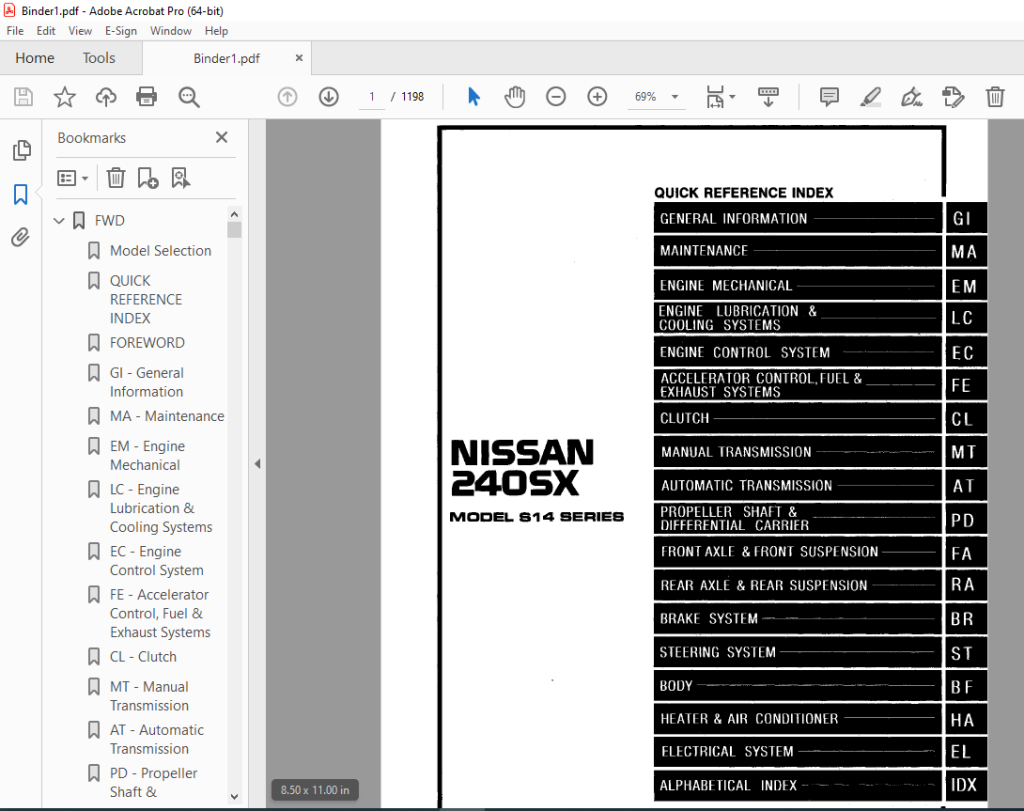Collapse the navigation pane with arrow
The height and width of the screenshot is (811, 1024).
[257, 464]
